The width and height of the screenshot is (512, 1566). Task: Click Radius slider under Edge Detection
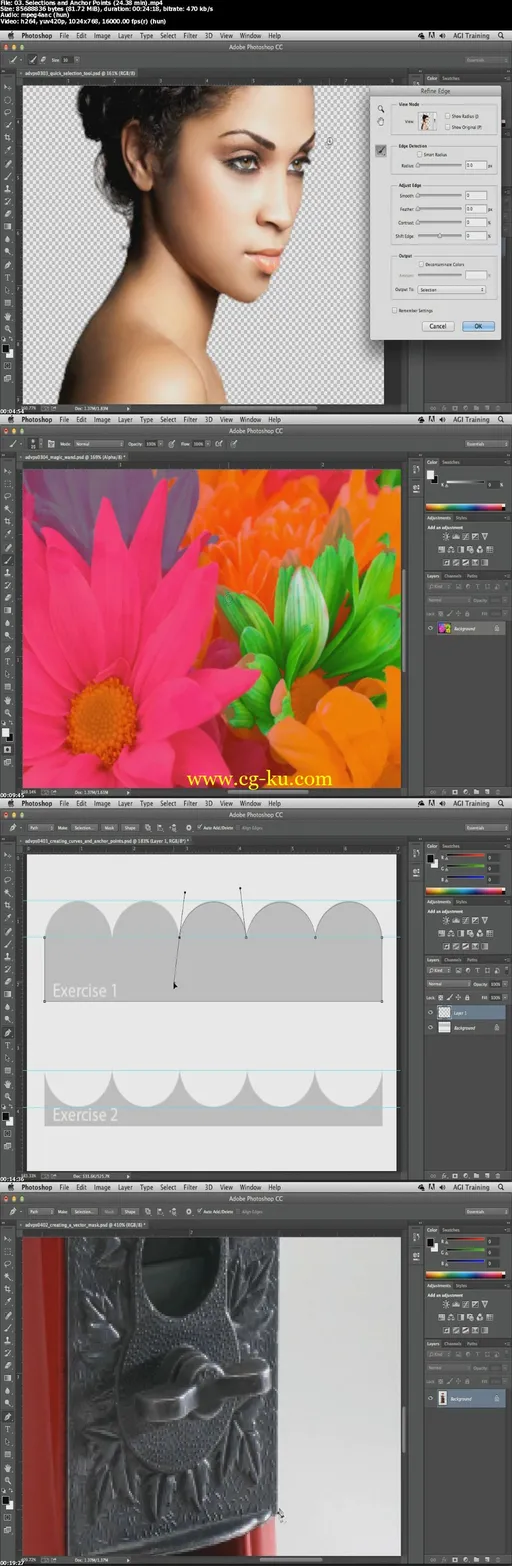(x=439, y=166)
